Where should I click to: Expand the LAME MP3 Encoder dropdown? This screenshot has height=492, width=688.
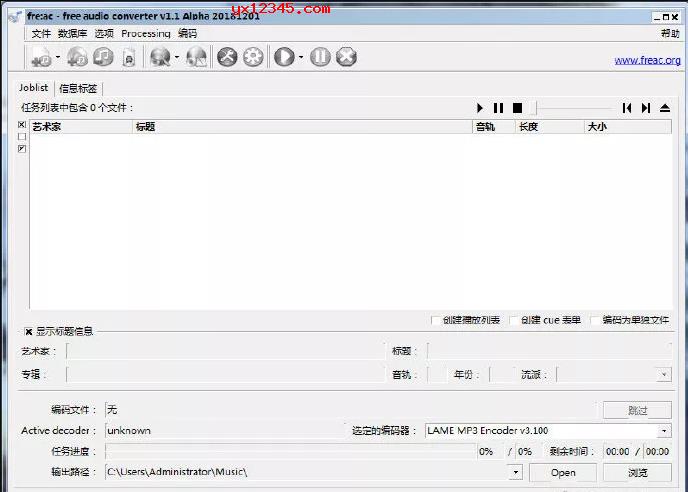664,431
